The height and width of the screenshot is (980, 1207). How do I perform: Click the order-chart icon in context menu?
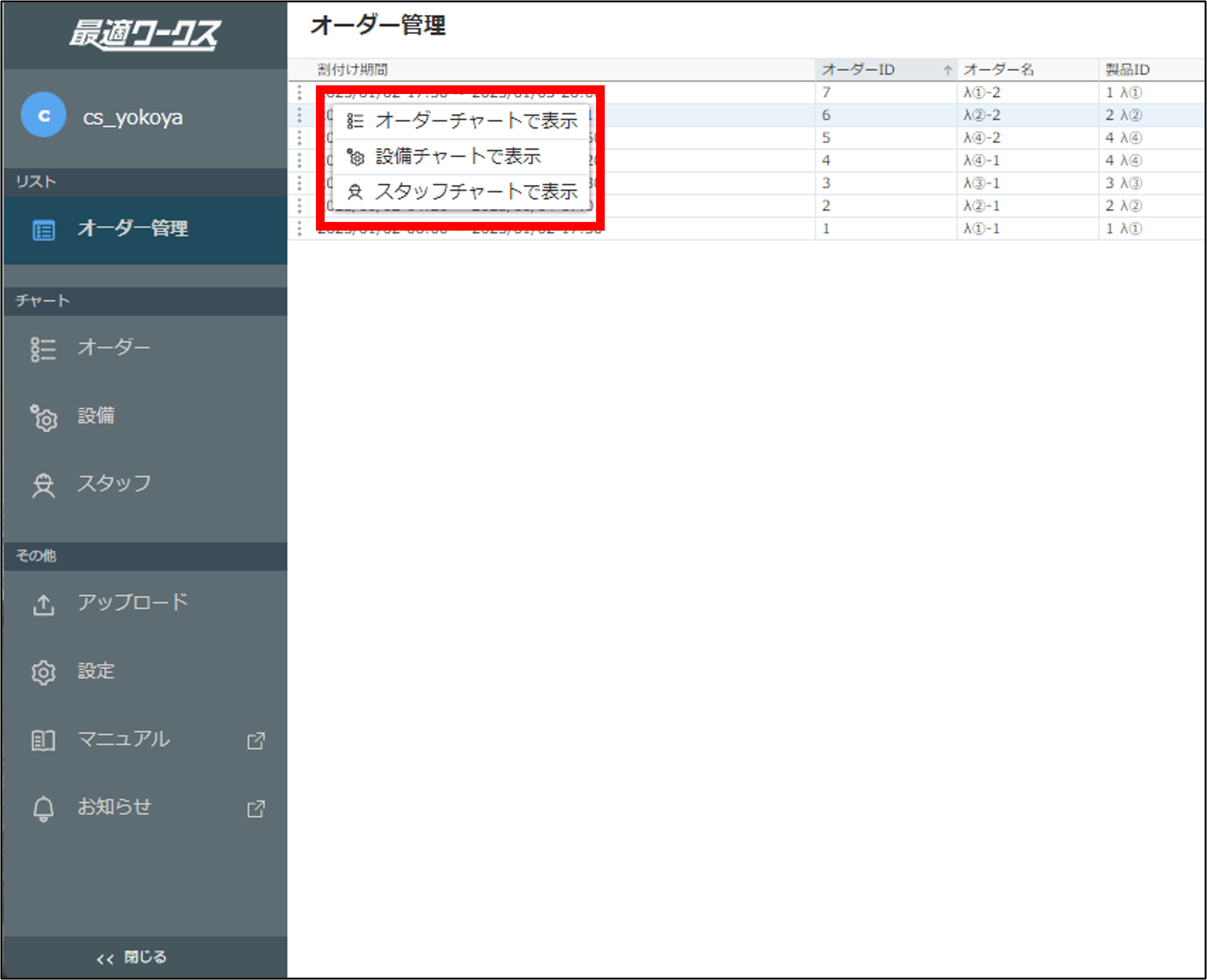click(355, 121)
